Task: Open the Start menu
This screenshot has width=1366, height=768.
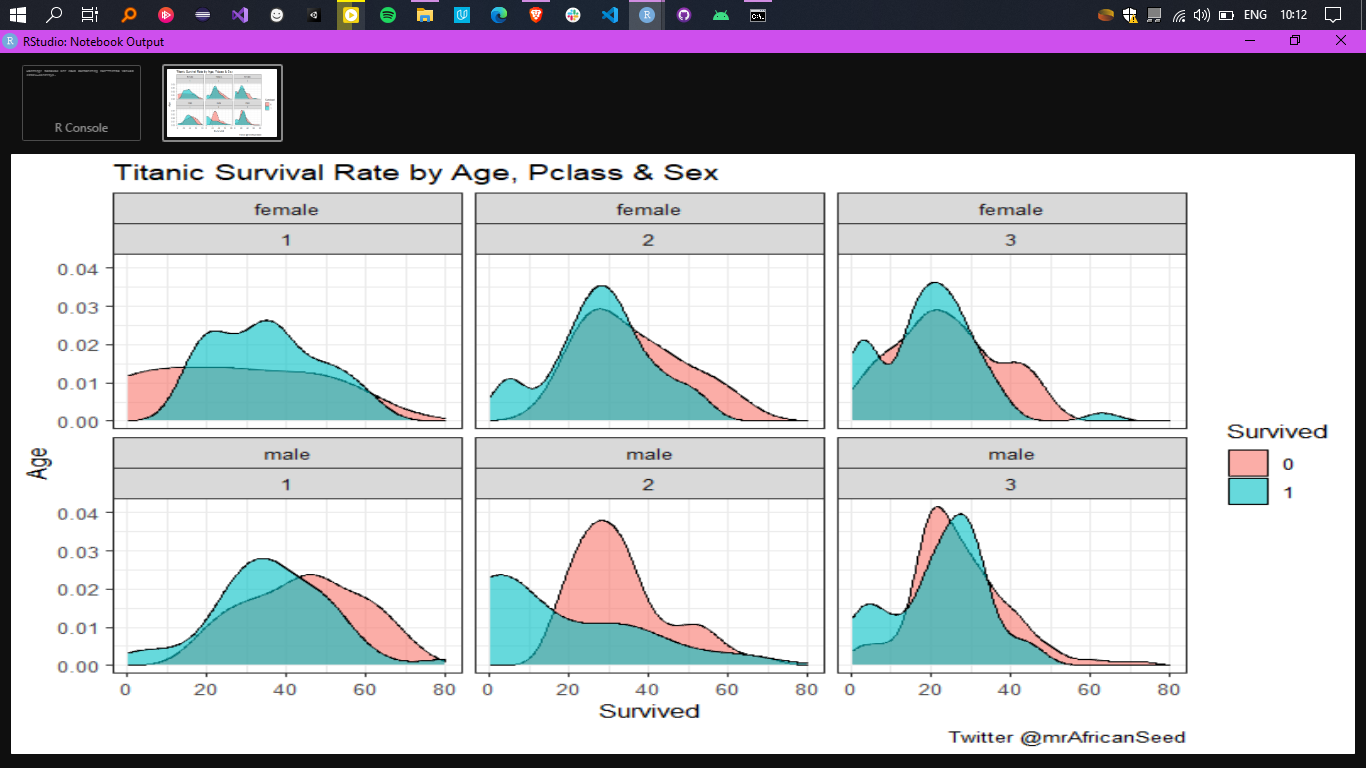Action: pyautogui.click(x=18, y=14)
